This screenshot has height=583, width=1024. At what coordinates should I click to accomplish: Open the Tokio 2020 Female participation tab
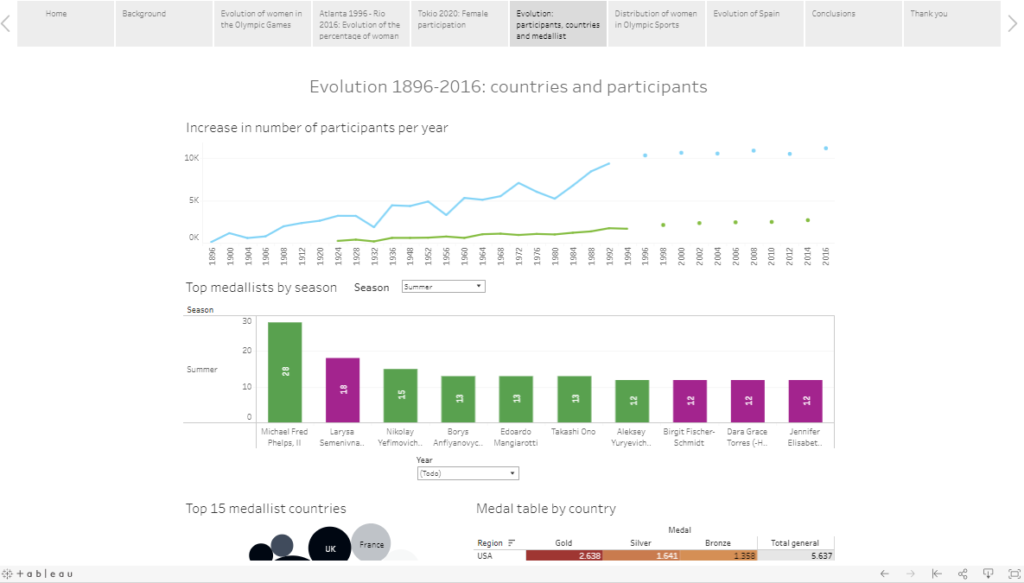458,24
